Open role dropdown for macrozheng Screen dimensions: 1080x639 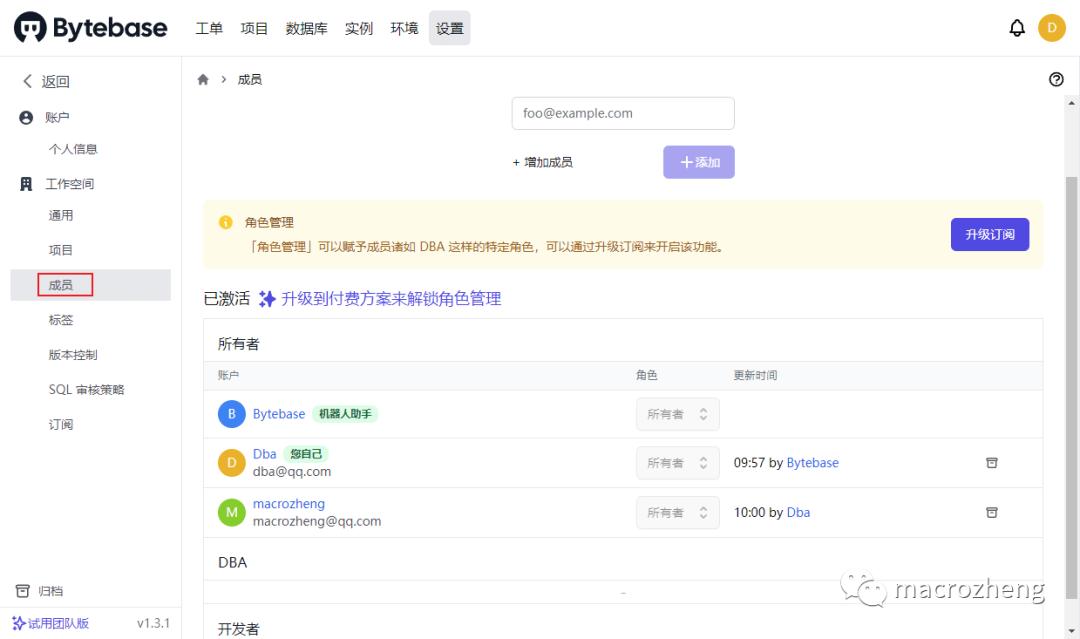click(x=678, y=512)
